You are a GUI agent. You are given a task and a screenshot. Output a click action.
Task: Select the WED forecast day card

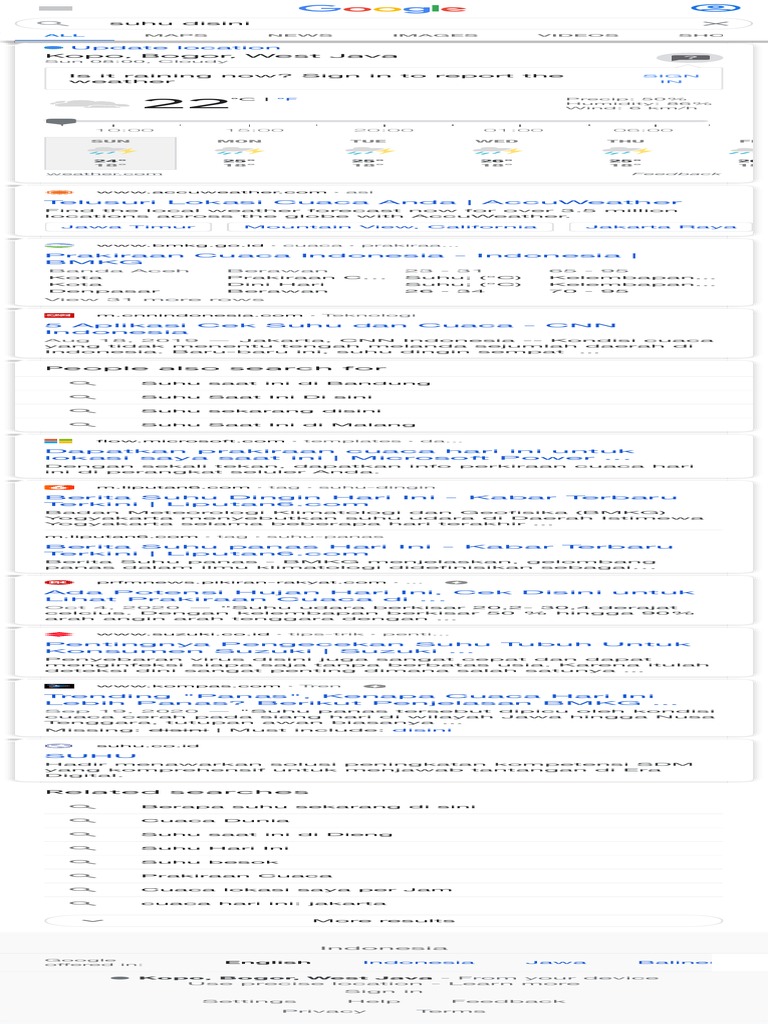tap(496, 154)
